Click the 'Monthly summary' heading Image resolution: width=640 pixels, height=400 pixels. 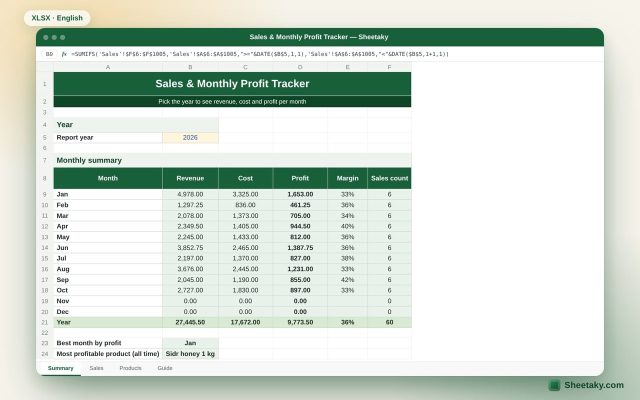232,160
